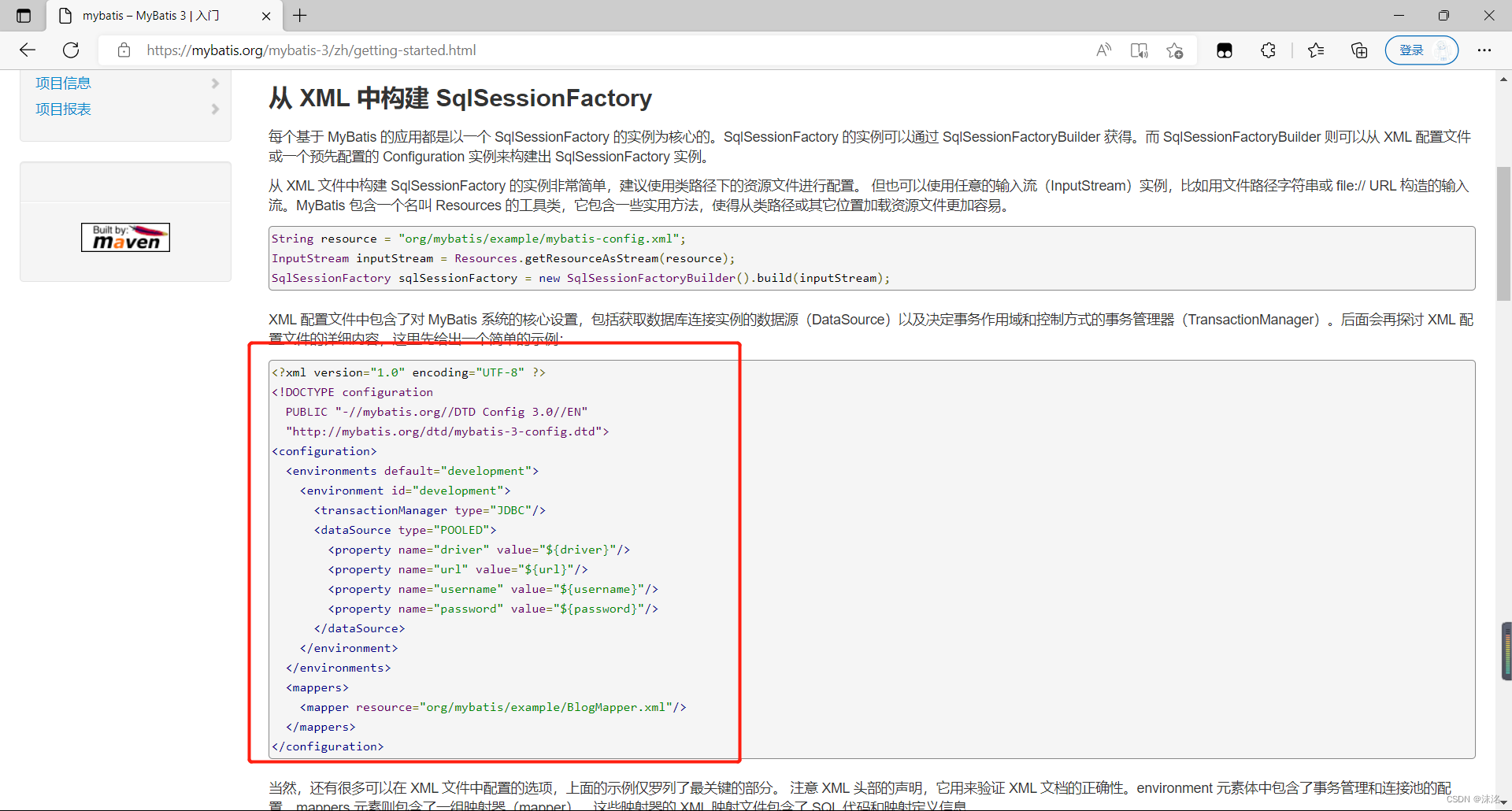Click the 登录 sign-in button
This screenshot has height=811, width=1512.
tap(1421, 50)
